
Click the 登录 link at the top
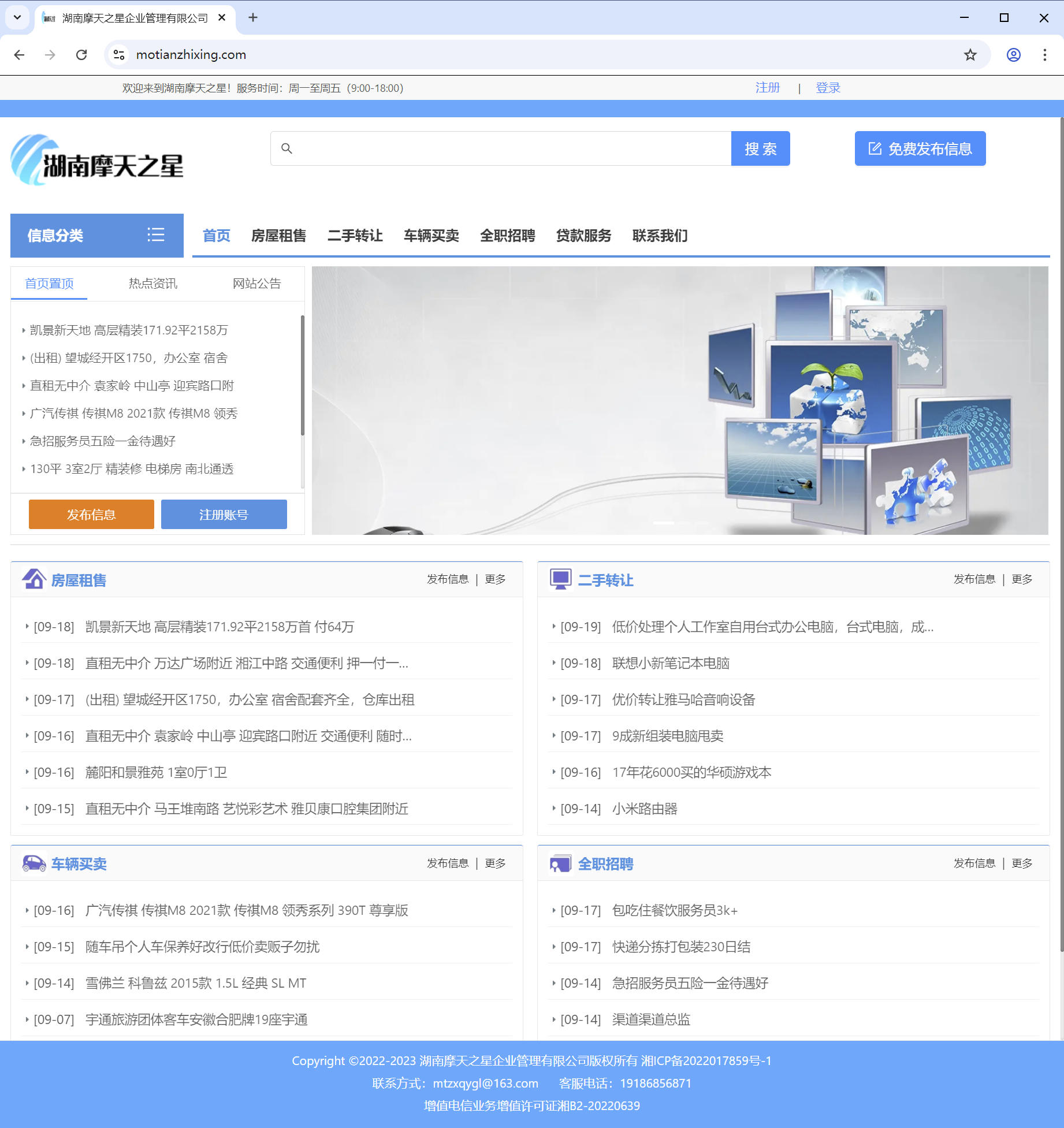pos(827,88)
